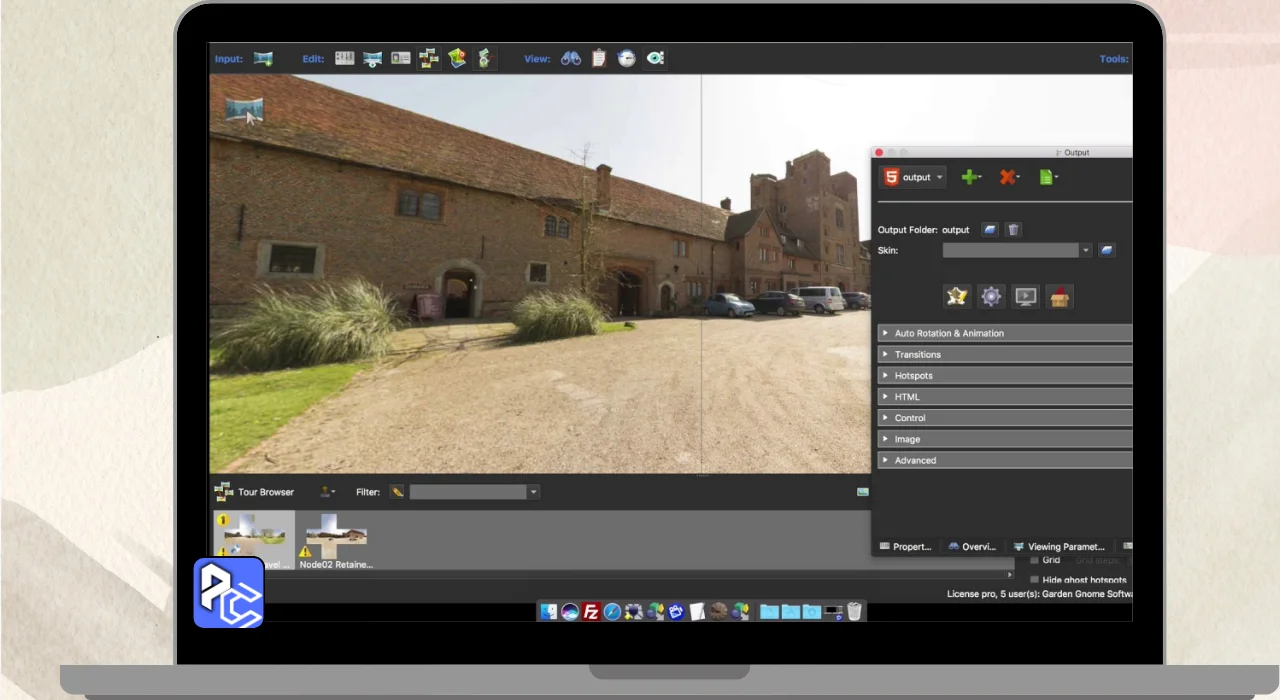
Task: Open FileZilla from the Dock
Action: (591, 612)
